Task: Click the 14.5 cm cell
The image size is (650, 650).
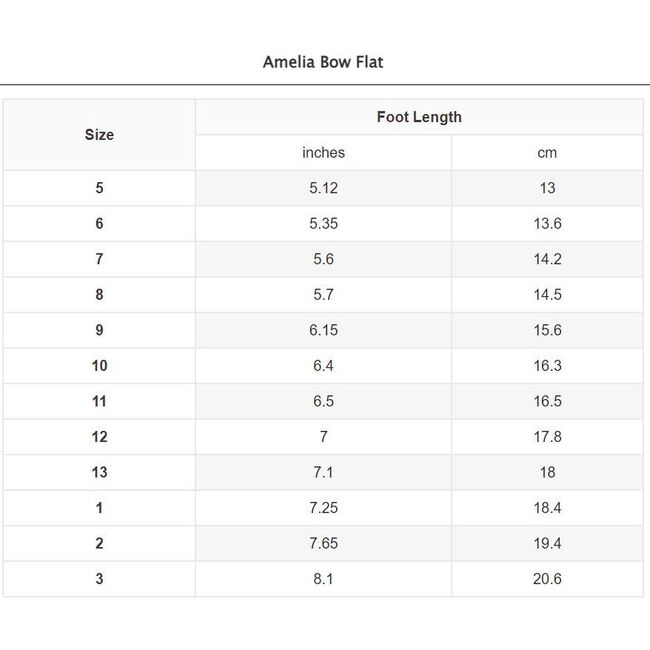Action: click(x=547, y=295)
